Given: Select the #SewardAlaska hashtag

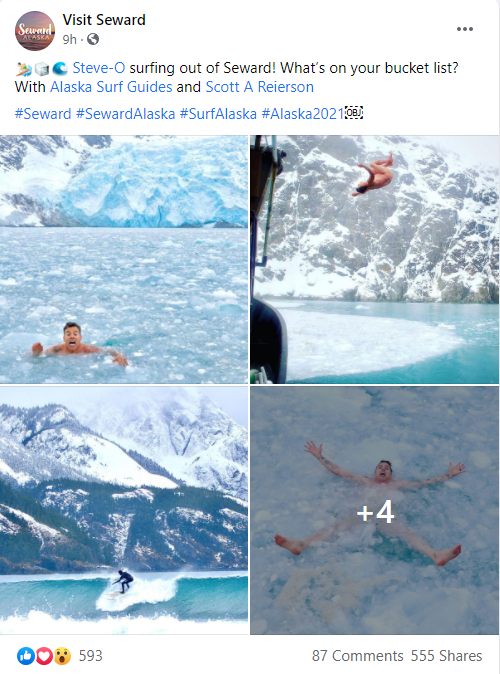Looking at the screenshot, I should [126, 114].
